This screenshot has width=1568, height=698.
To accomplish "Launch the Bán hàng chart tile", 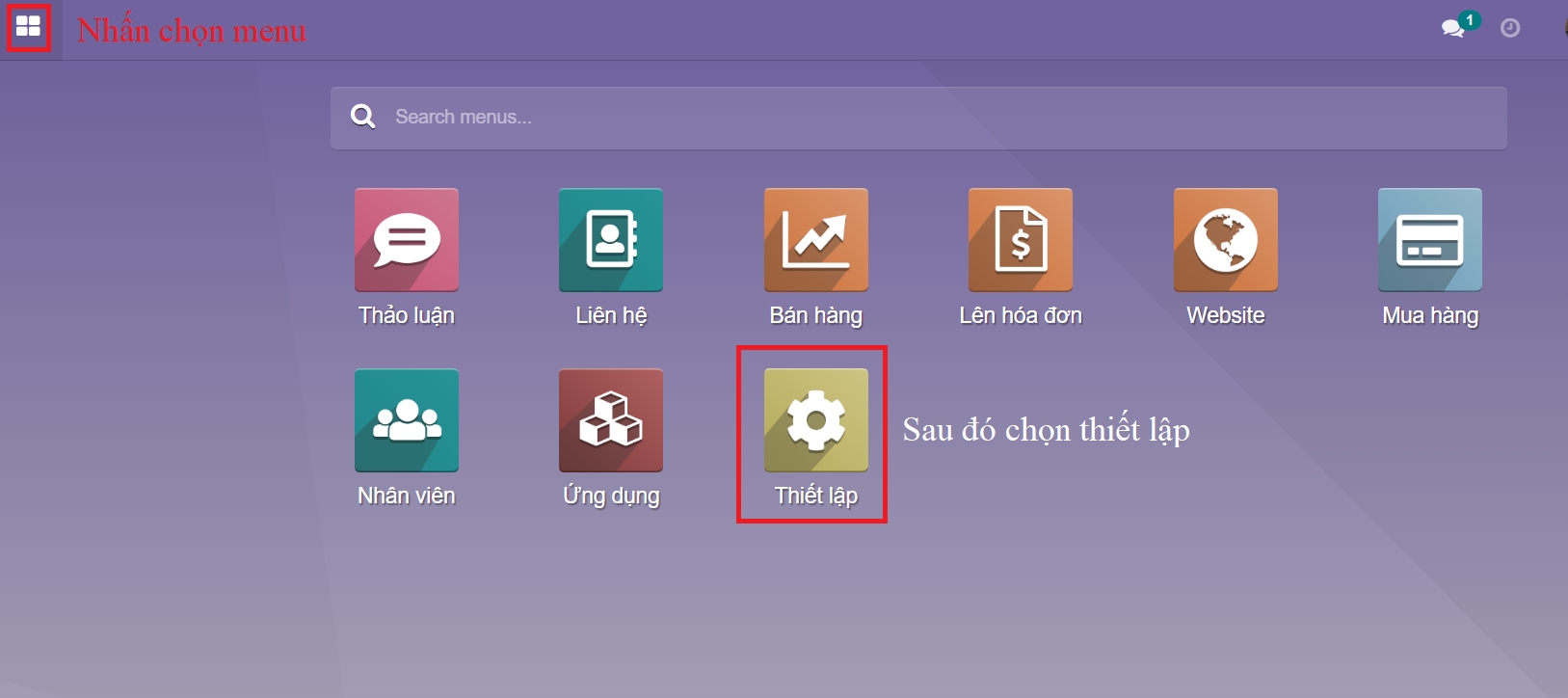I will [816, 240].
